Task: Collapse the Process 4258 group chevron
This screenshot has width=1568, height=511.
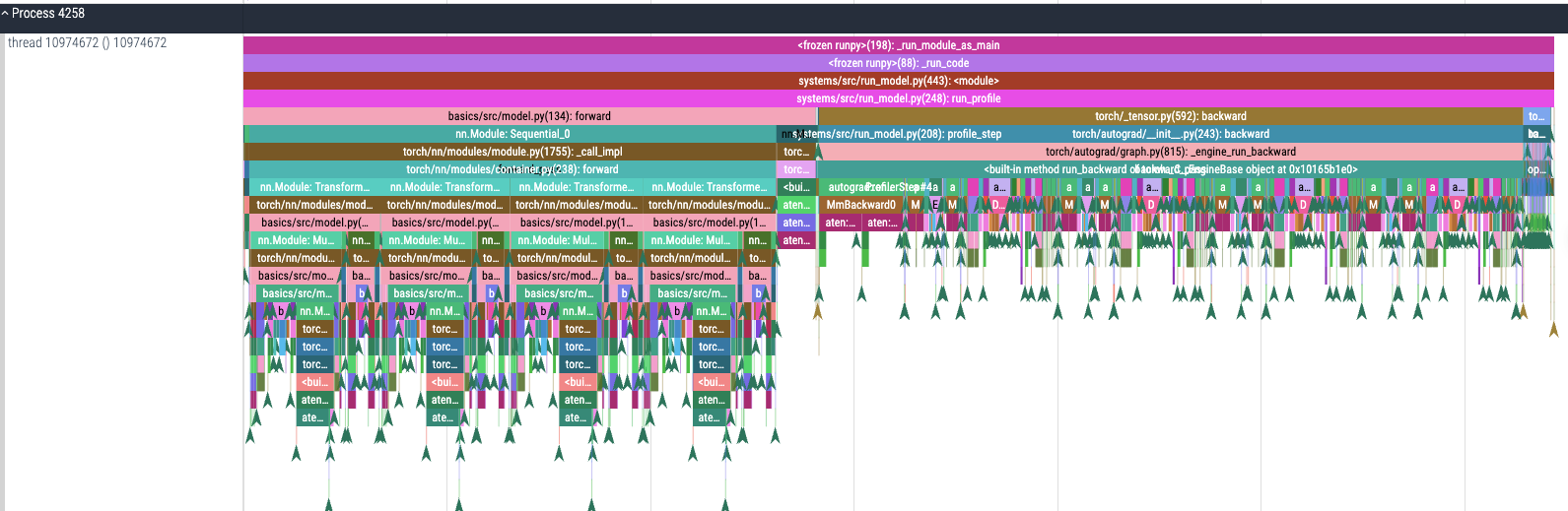Action: coord(5,14)
